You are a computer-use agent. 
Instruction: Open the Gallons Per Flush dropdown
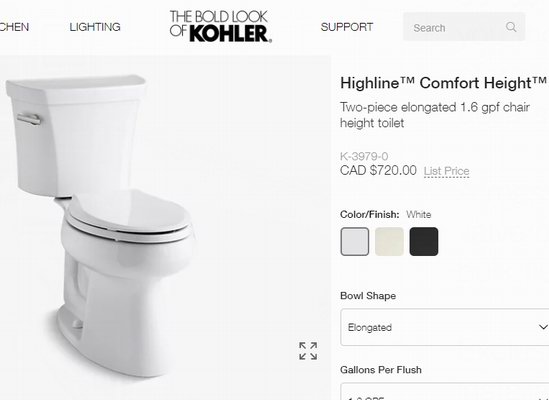445,392
